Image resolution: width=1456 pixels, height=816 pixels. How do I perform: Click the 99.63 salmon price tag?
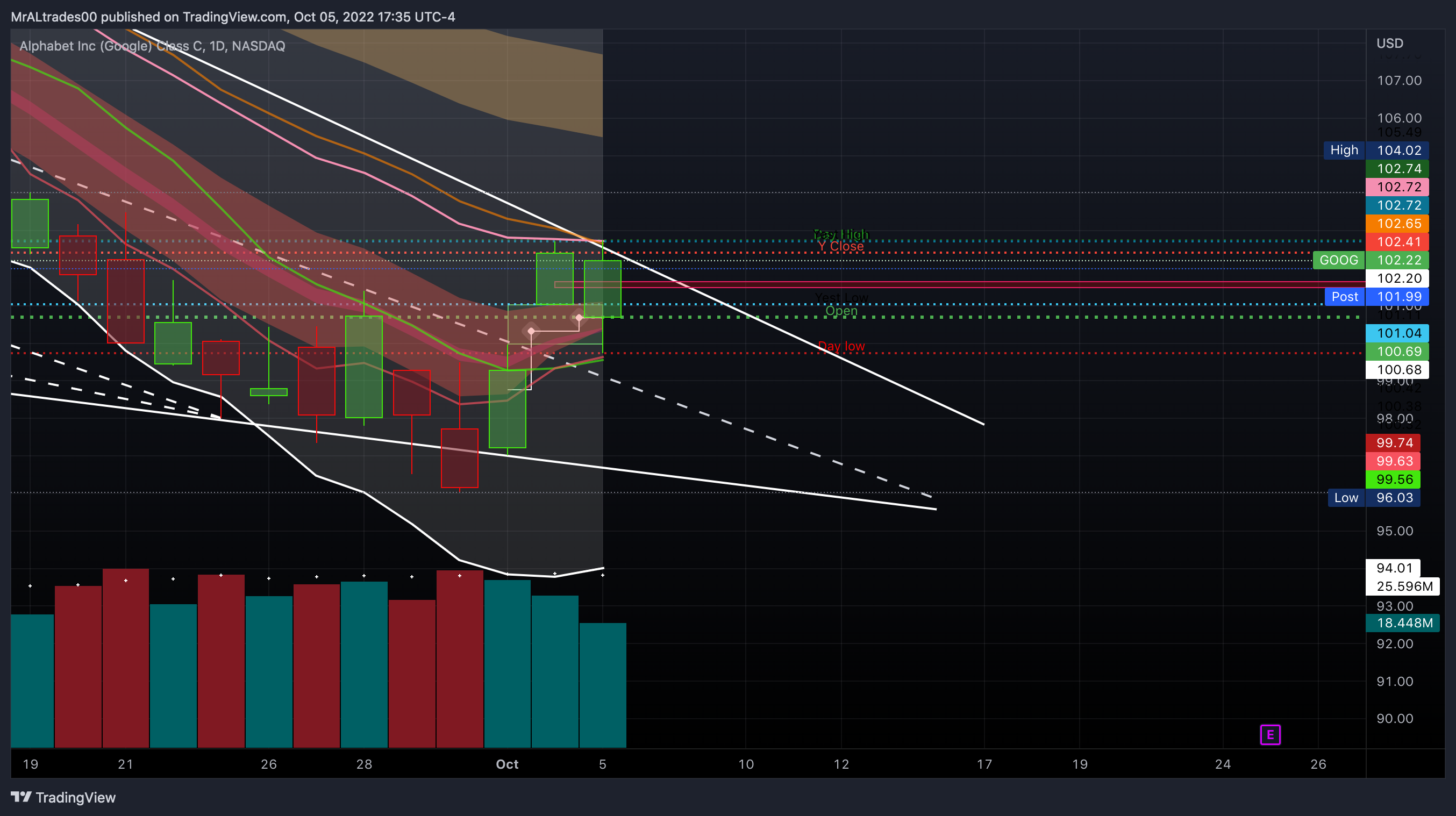point(1393,461)
